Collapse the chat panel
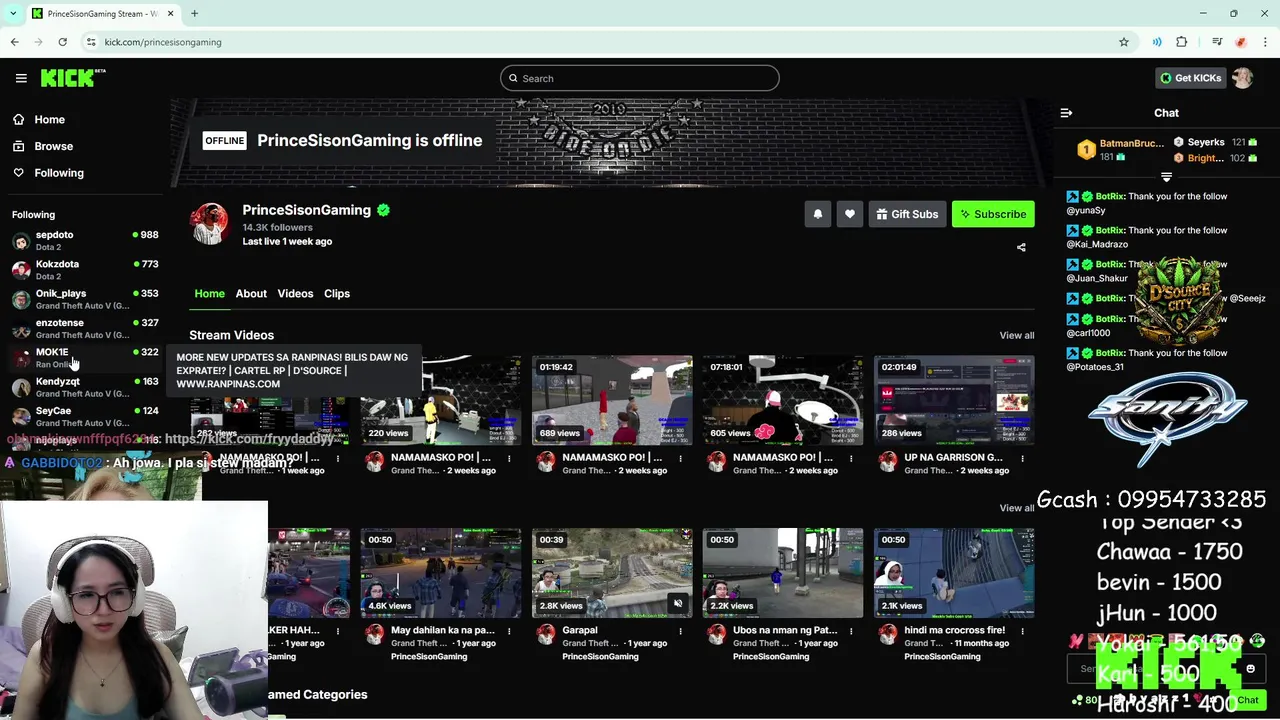 pyautogui.click(x=1066, y=113)
